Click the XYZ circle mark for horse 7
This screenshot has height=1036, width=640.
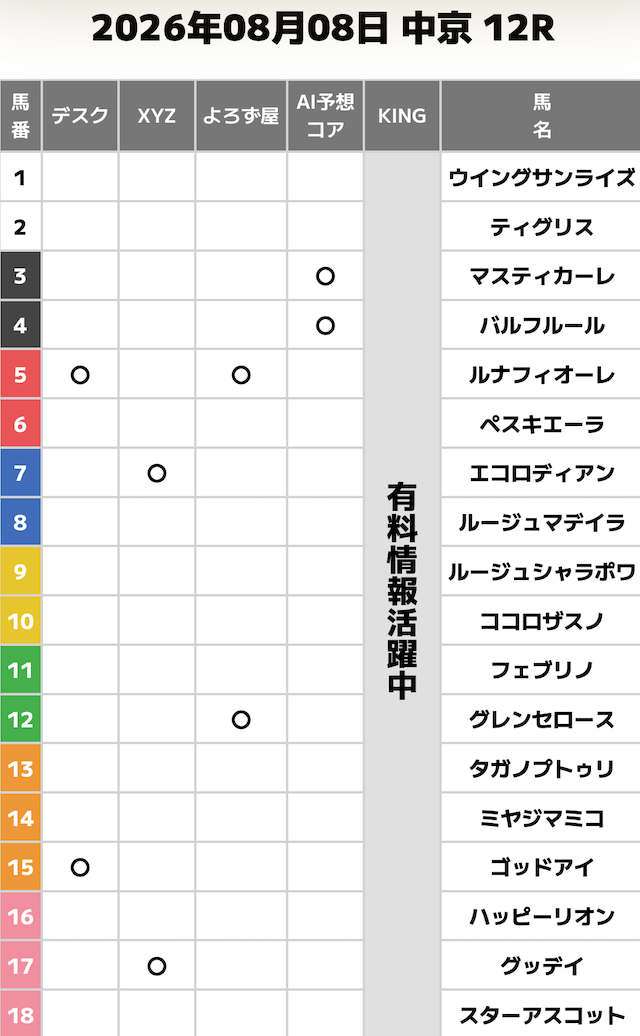[x=157, y=473]
